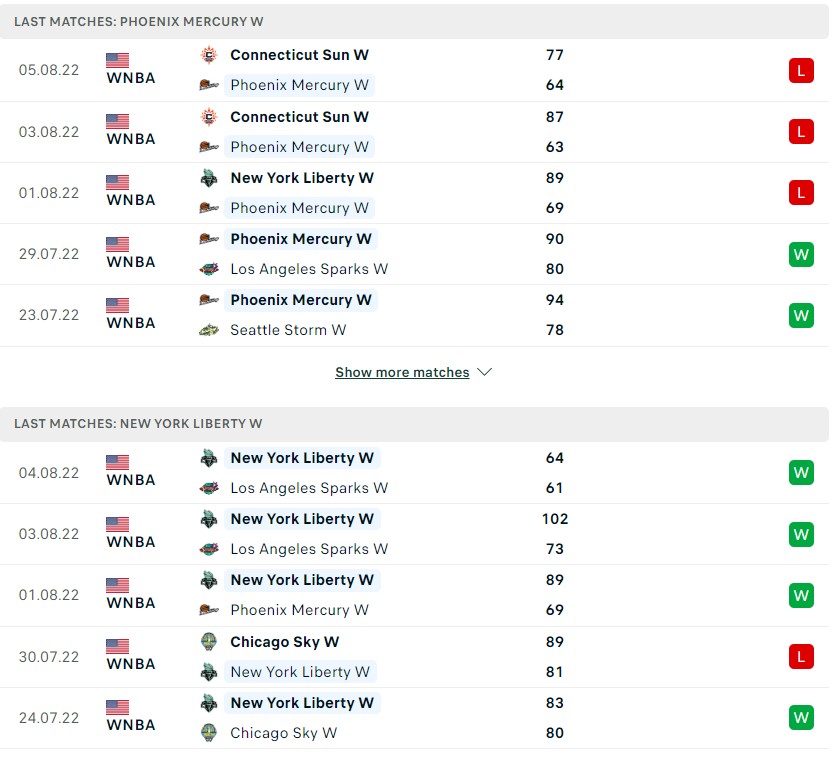Click the red L badge for 30.07.22 match
This screenshot has width=832, height=757.
(800, 656)
